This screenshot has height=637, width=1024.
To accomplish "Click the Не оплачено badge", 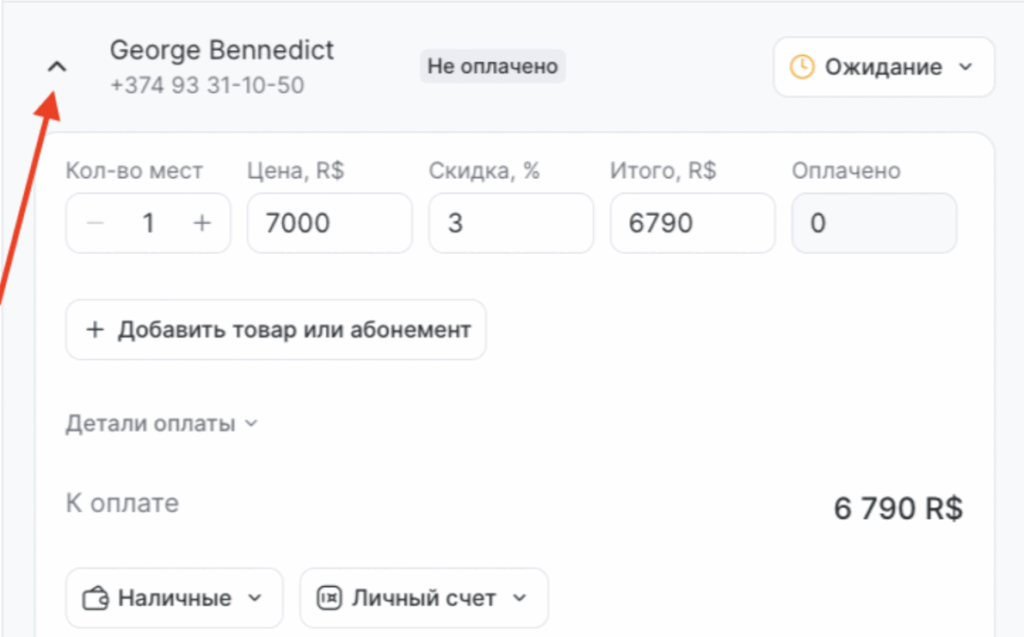I will coord(492,66).
